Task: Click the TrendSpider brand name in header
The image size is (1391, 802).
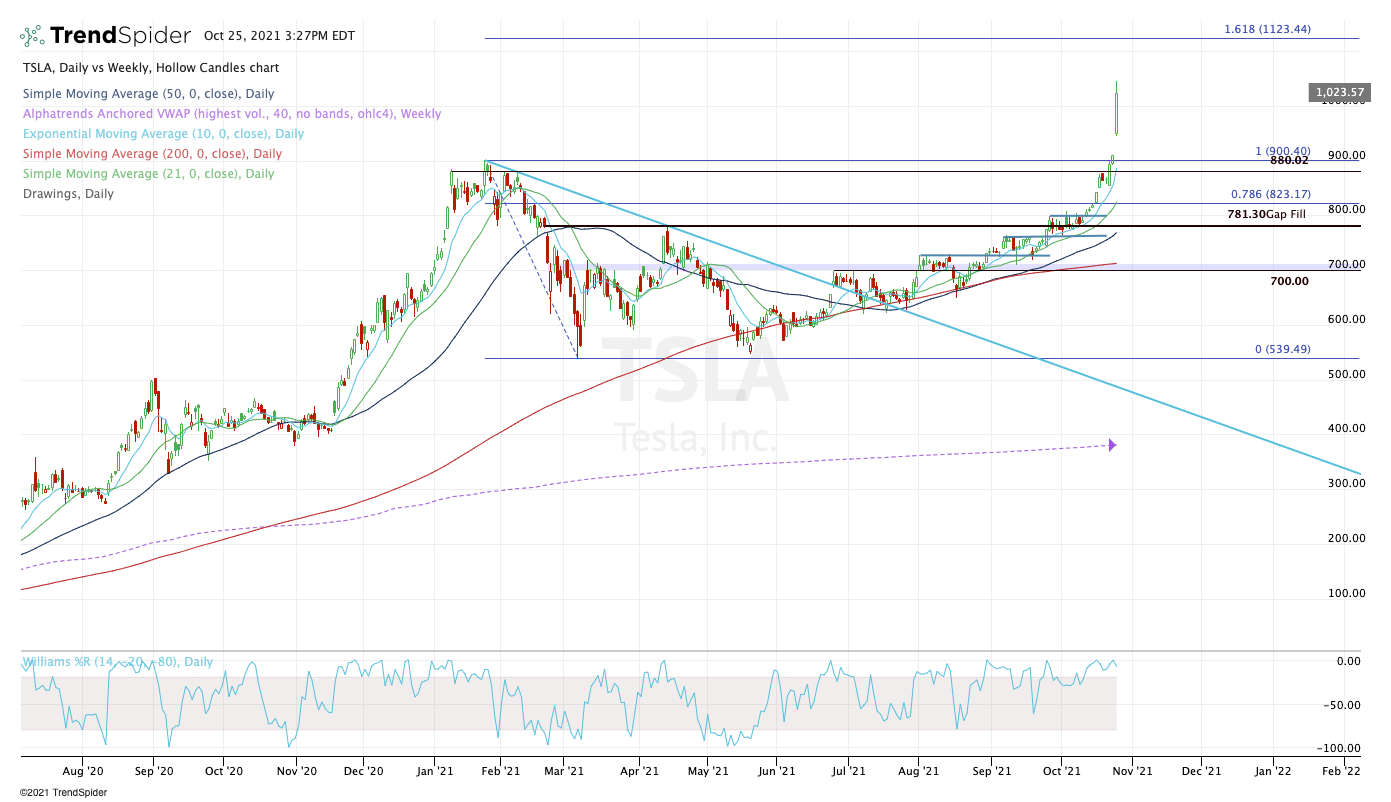Action: tap(120, 36)
